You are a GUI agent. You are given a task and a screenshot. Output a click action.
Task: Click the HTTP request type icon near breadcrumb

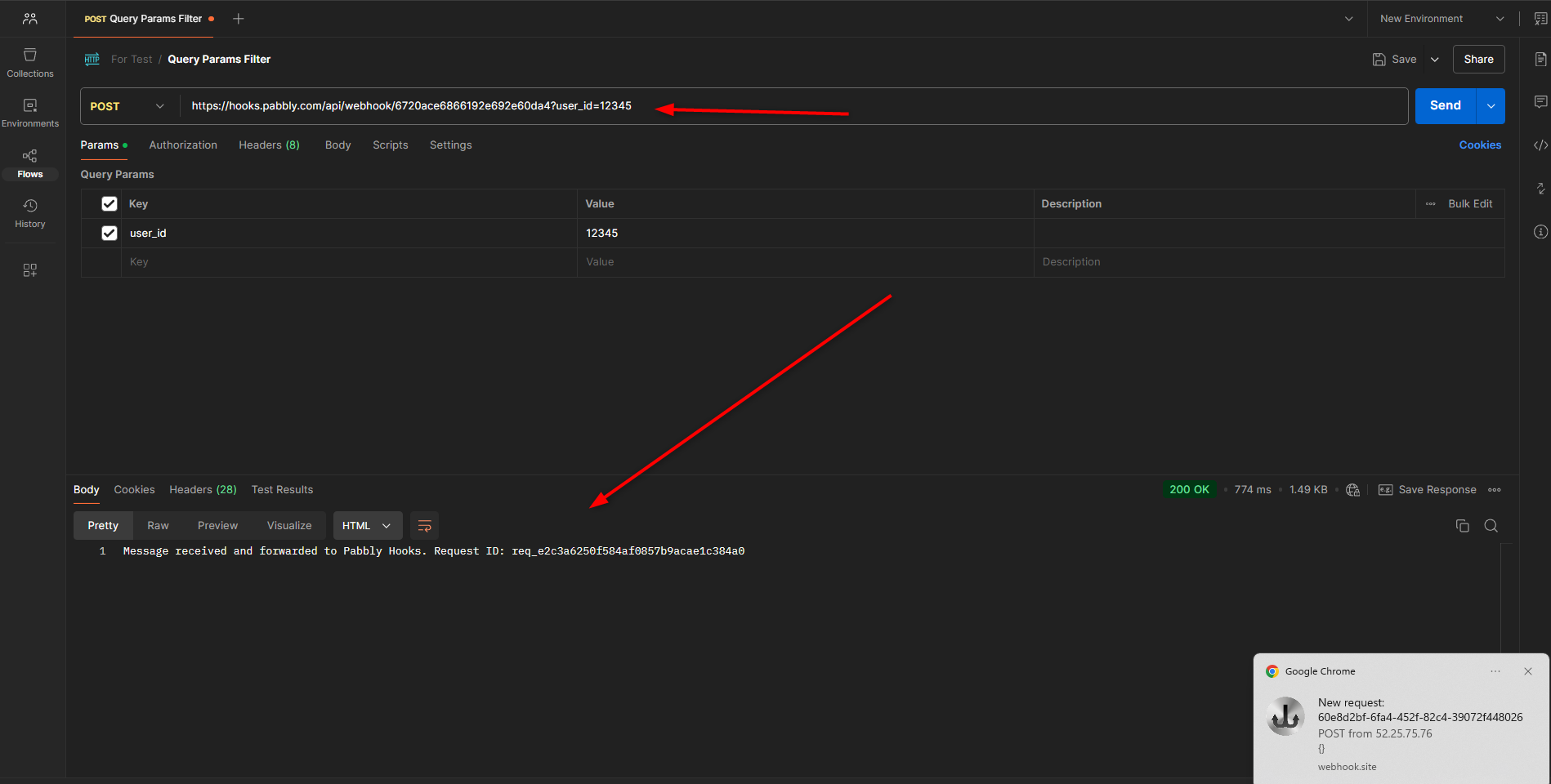92,59
